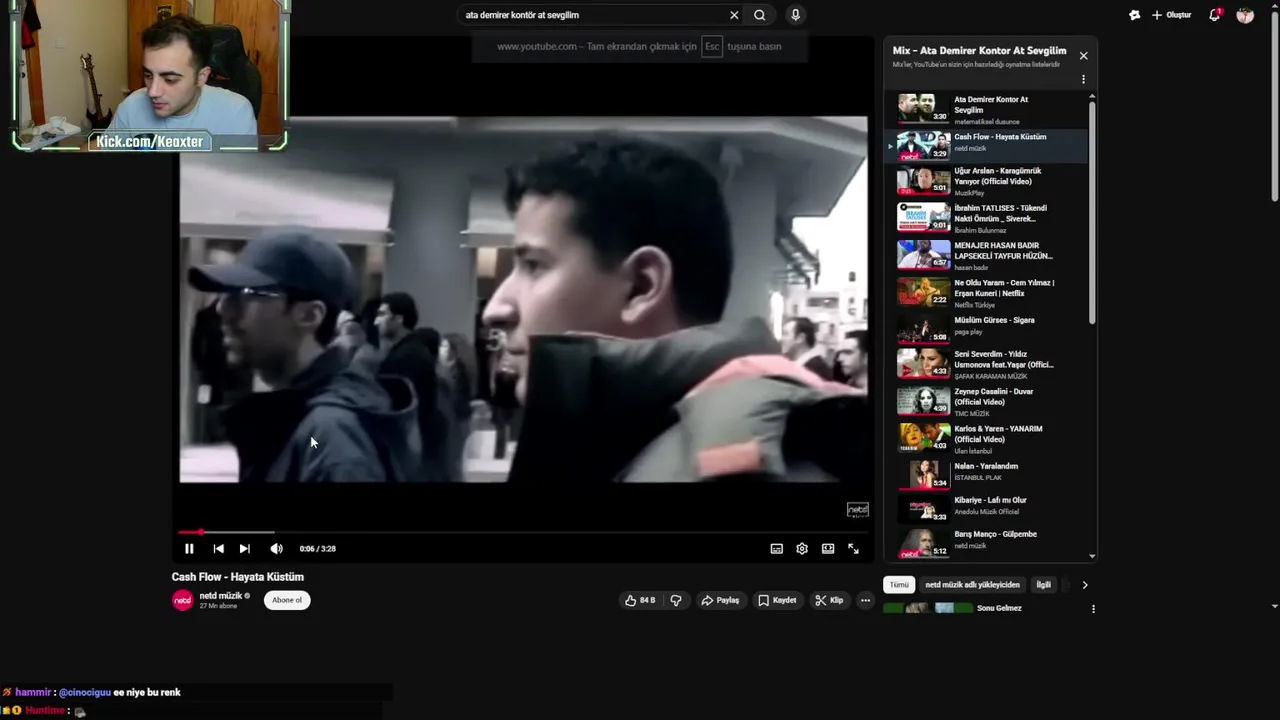Create a clip with the Klip button

(829, 600)
